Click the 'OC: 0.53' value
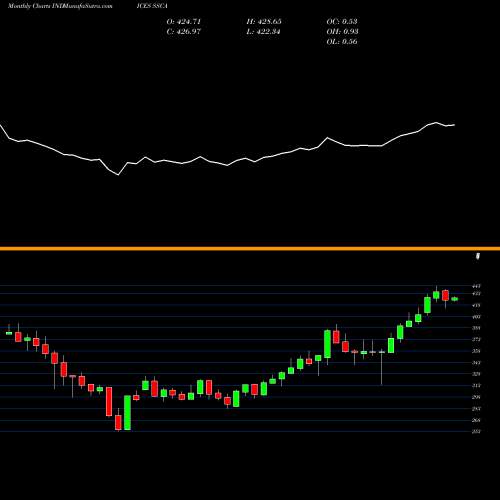Image resolution: width=500 pixels, height=500 pixels. [342, 22]
